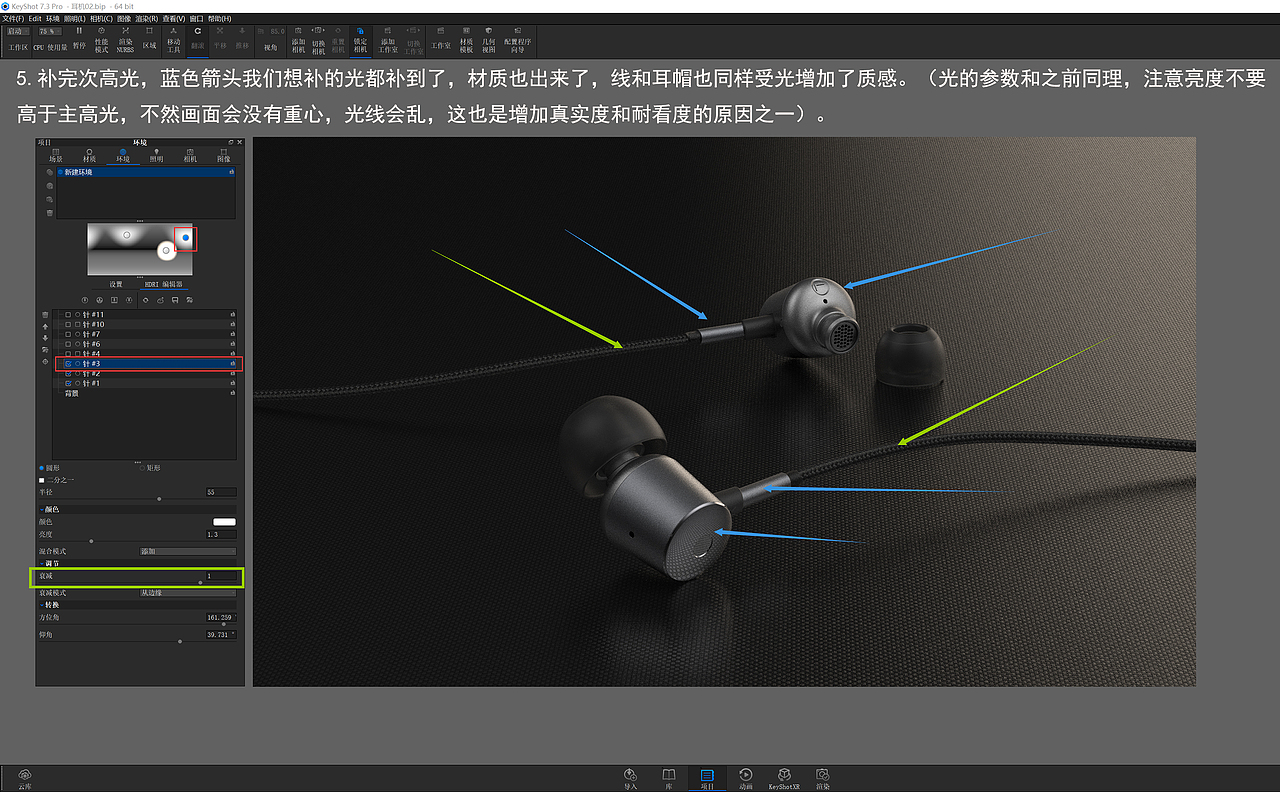
Task: Click the 亮度 brightness slider handle
Action: tap(91, 541)
